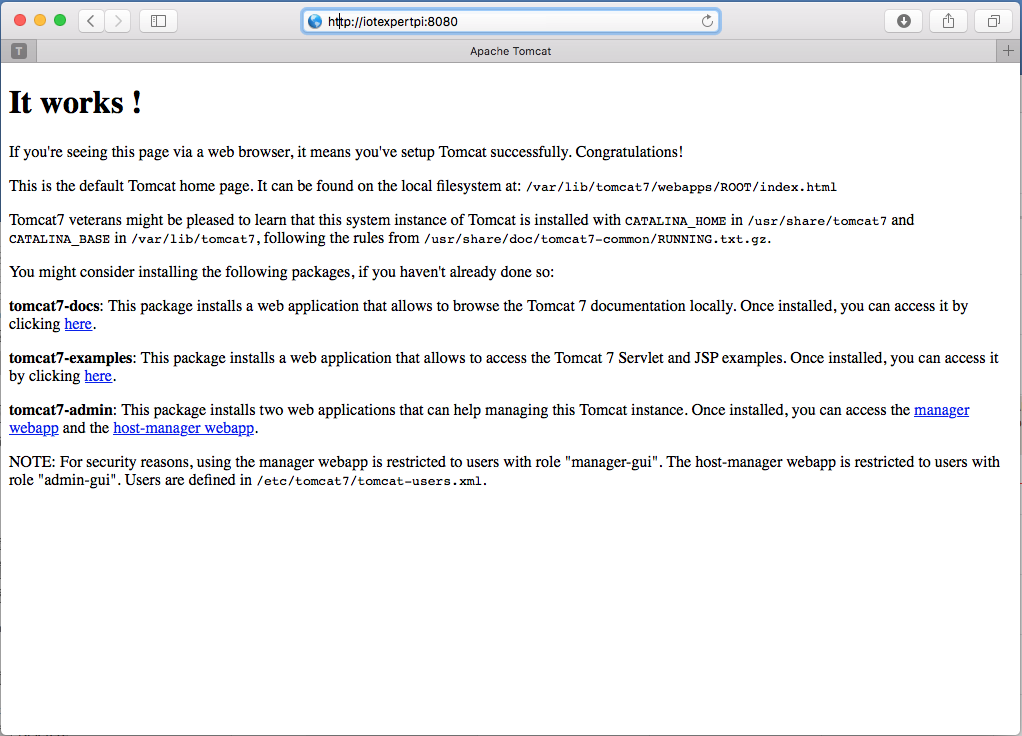Image resolution: width=1022 pixels, height=736 pixels.
Task: Click the 'It works !' heading
Action: (75, 102)
